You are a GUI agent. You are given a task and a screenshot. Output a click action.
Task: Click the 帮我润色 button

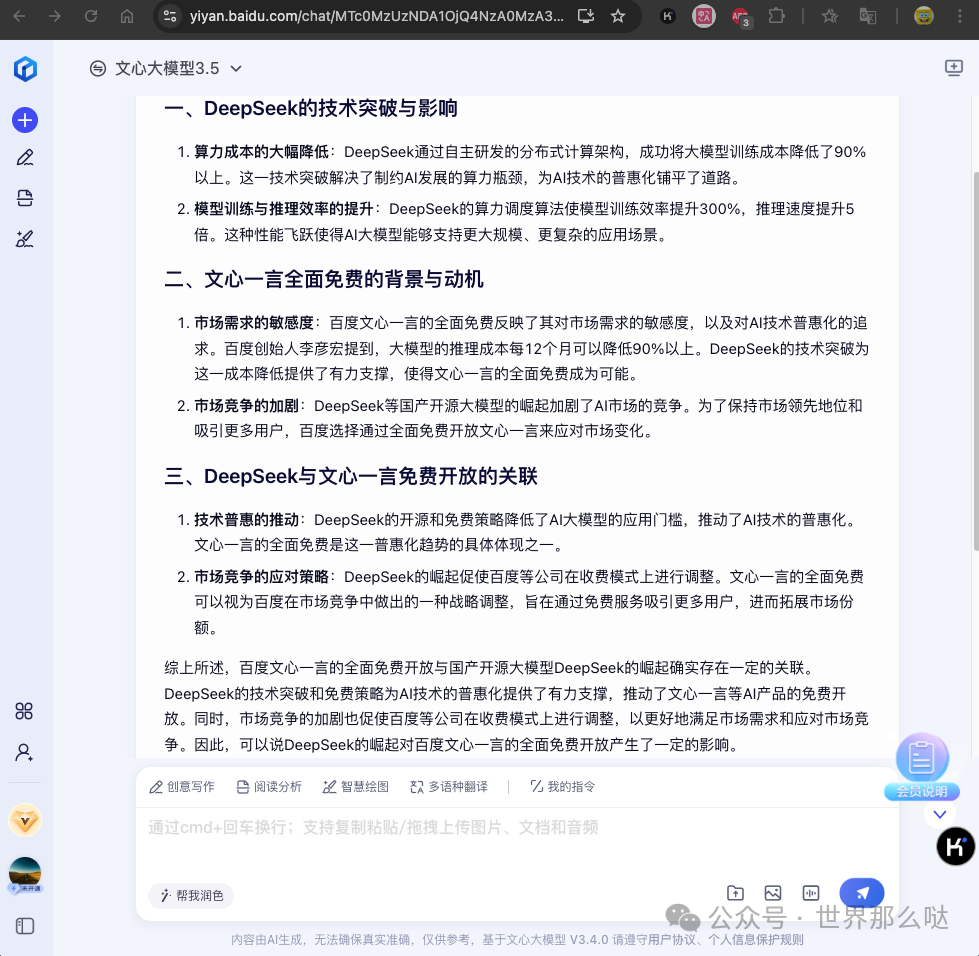(191, 895)
